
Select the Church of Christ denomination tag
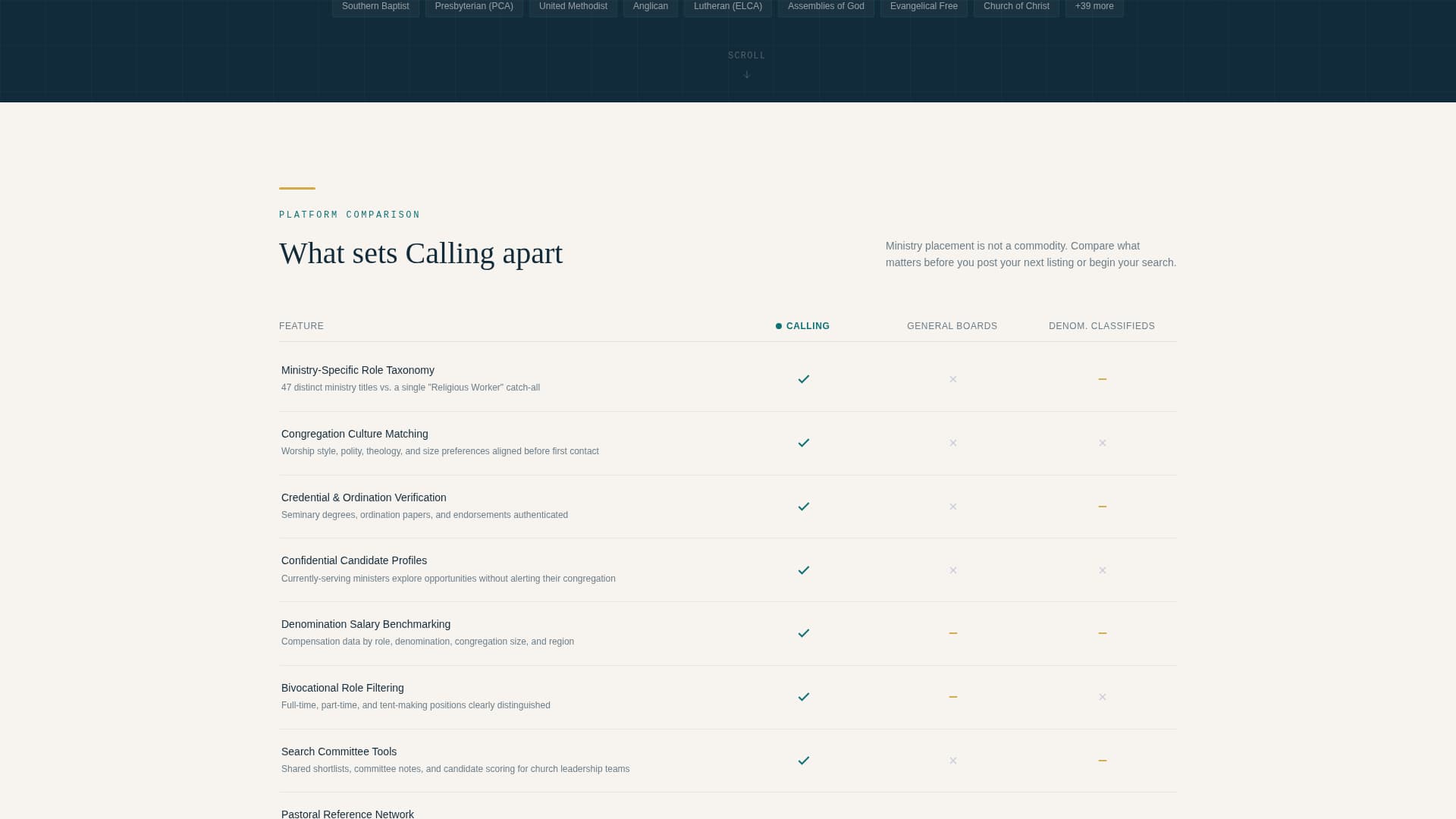[1016, 7]
